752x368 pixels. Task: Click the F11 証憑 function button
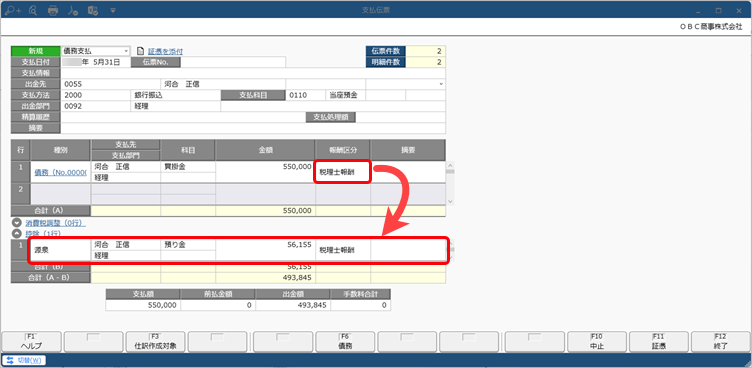coord(659,342)
